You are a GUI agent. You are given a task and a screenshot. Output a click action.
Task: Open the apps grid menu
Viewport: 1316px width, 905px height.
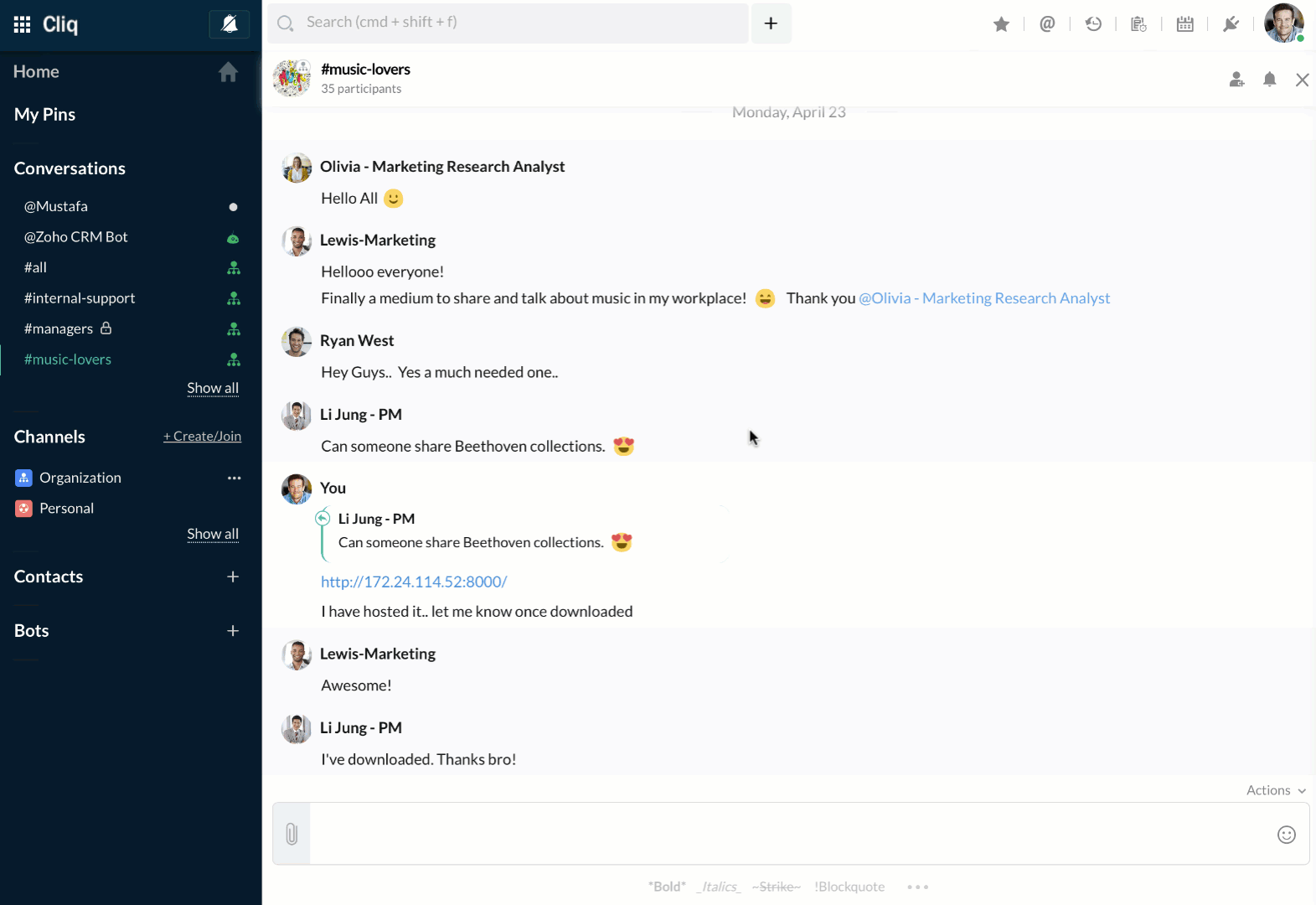23,24
